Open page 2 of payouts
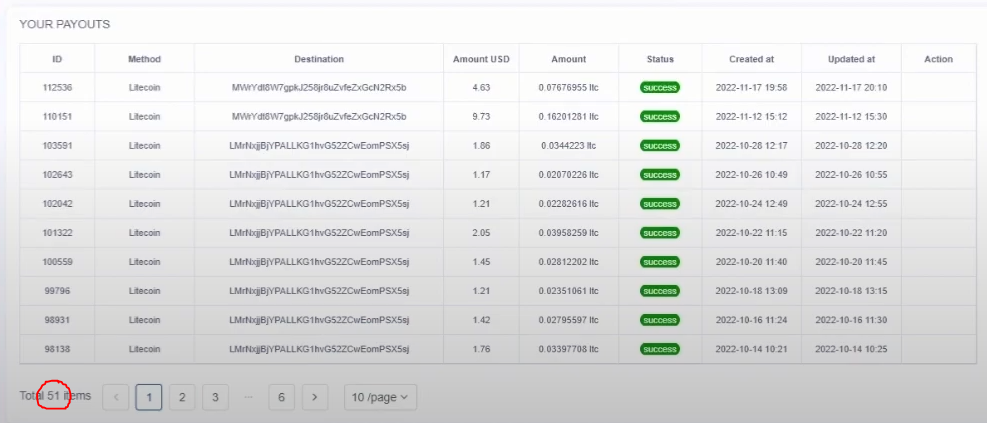The height and width of the screenshot is (423, 987). (x=182, y=397)
